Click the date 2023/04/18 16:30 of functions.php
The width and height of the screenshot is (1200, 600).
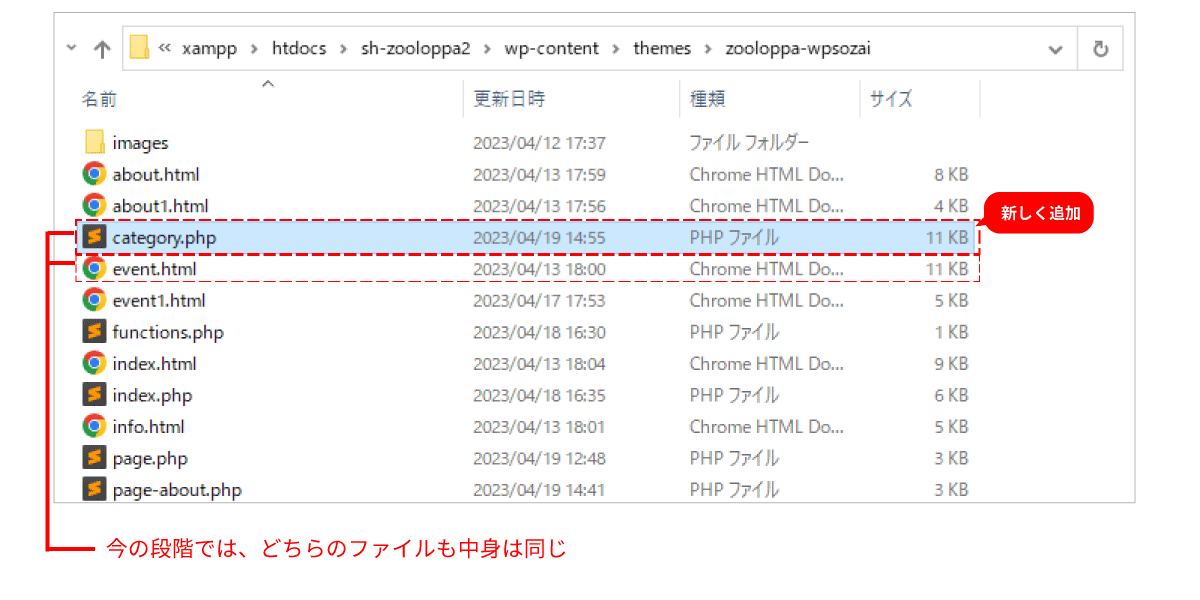(x=539, y=332)
